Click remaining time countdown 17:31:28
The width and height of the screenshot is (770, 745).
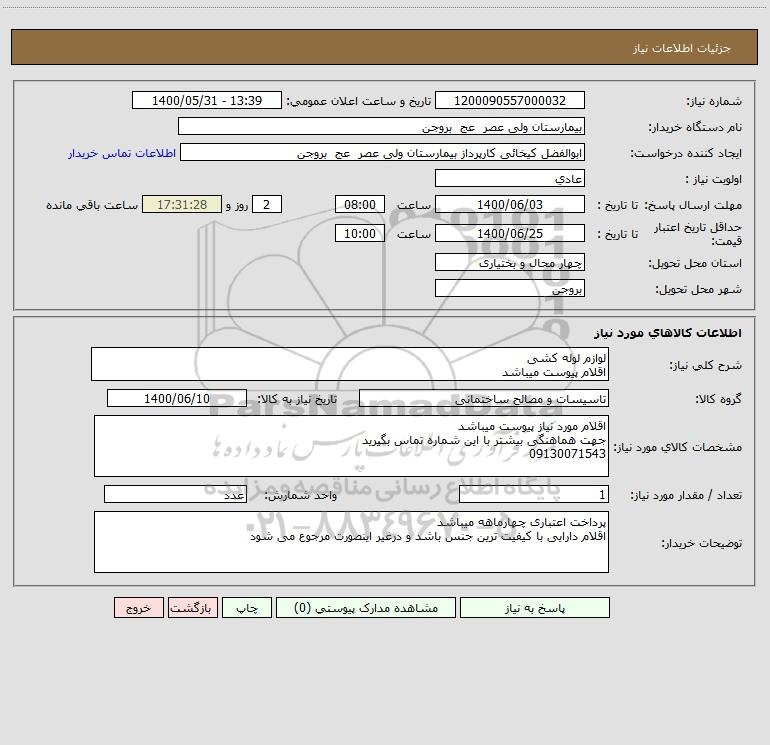coord(182,204)
